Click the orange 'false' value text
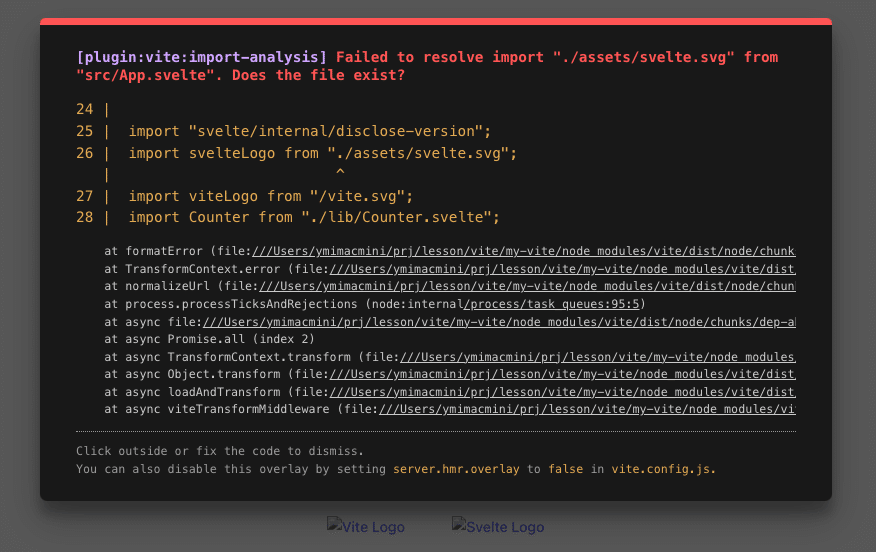 (565, 469)
